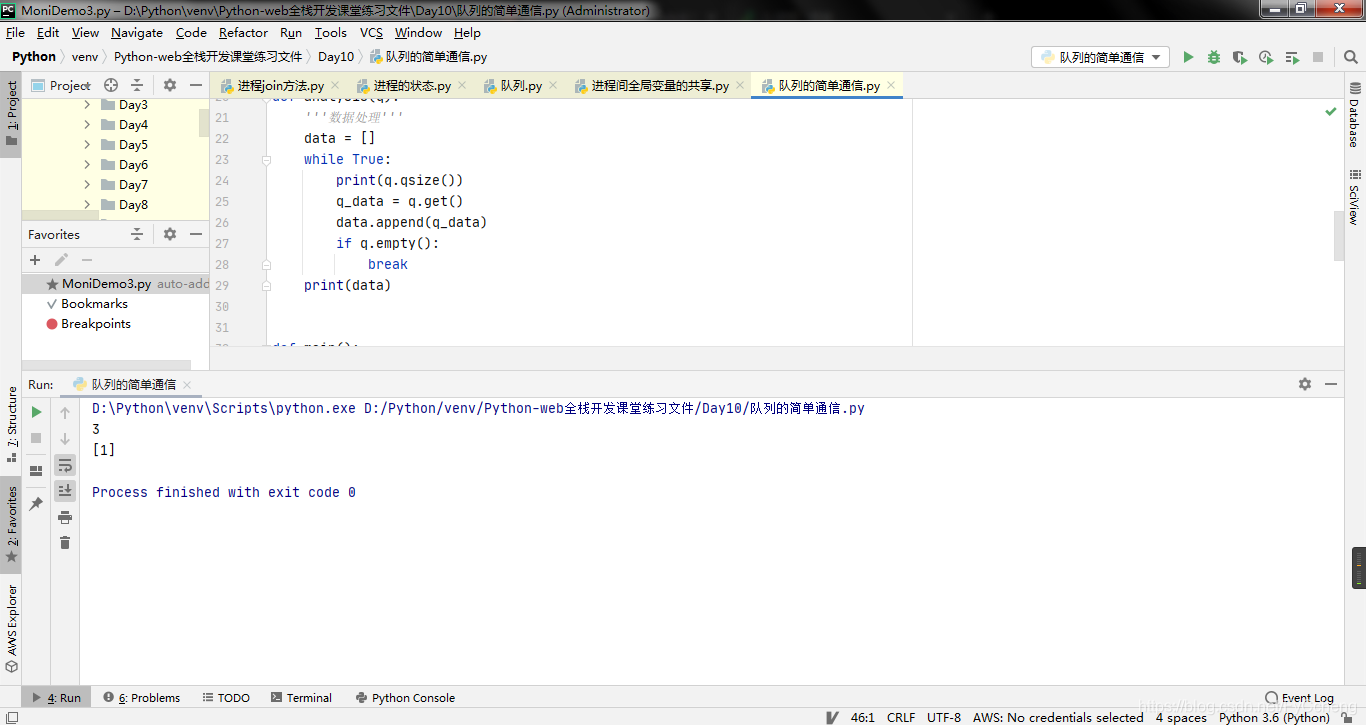
Task: Toggle scroll to end in Run console
Action: [x=65, y=490]
